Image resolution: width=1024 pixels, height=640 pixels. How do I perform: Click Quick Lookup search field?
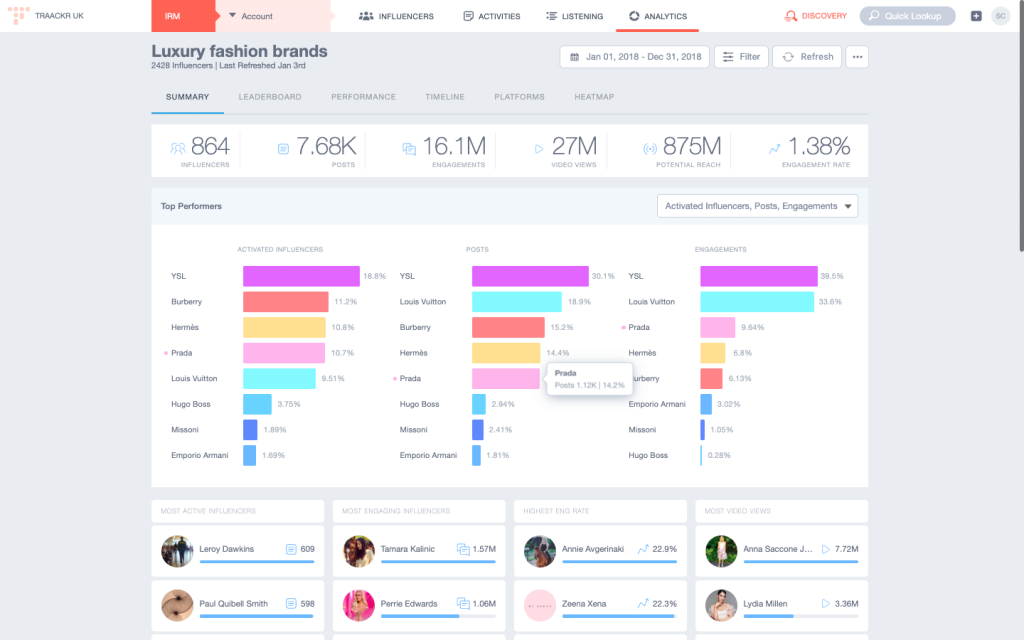point(908,16)
